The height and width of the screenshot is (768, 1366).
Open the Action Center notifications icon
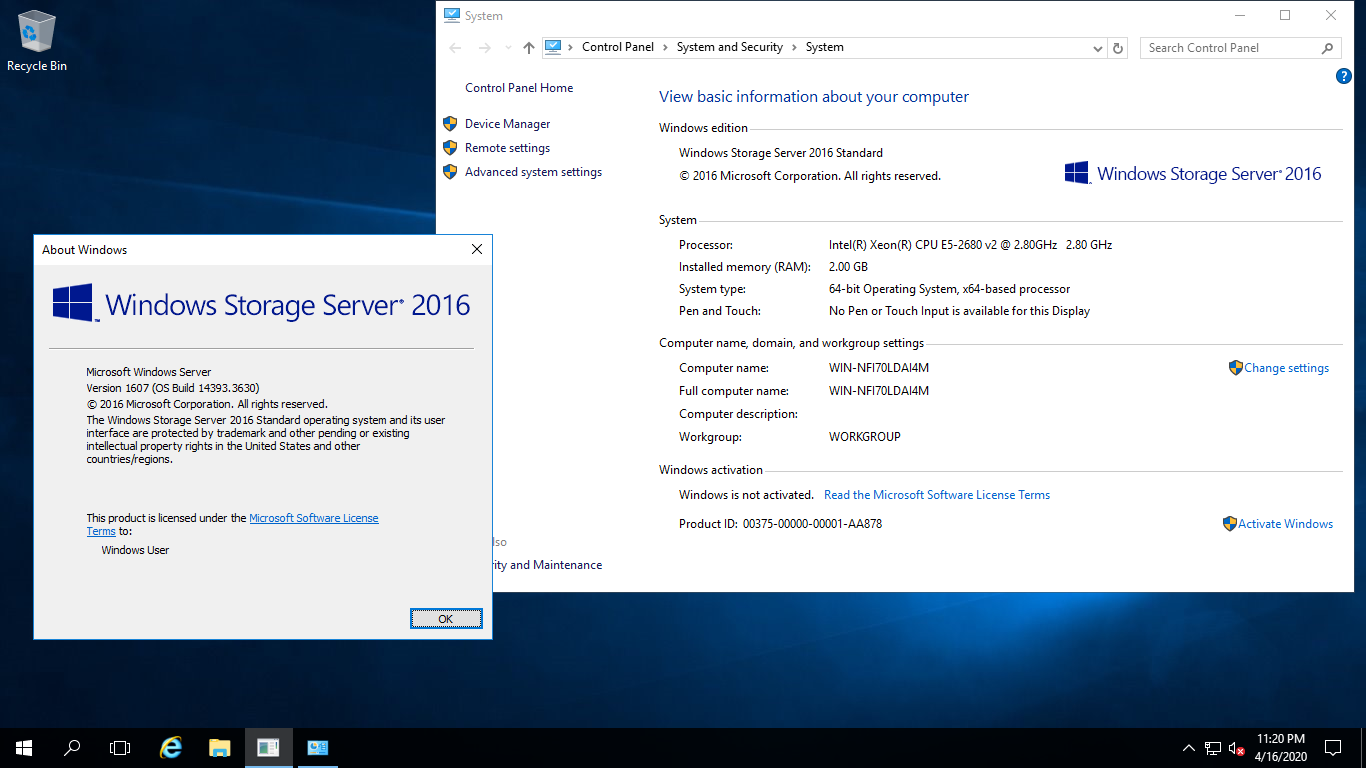click(x=1332, y=748)
